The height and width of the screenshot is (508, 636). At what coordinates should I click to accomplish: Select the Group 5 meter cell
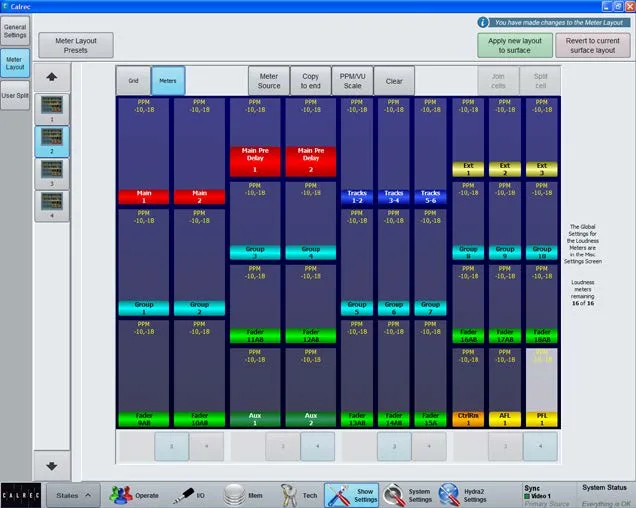pyautogui.click(x=357, y=262)
